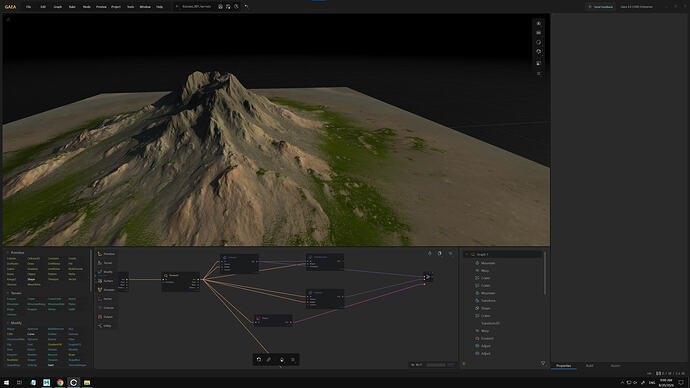This screenshot has height=388, width=690.
Task: Click the Send Feedback button
Action: click(x=601, y=7)
